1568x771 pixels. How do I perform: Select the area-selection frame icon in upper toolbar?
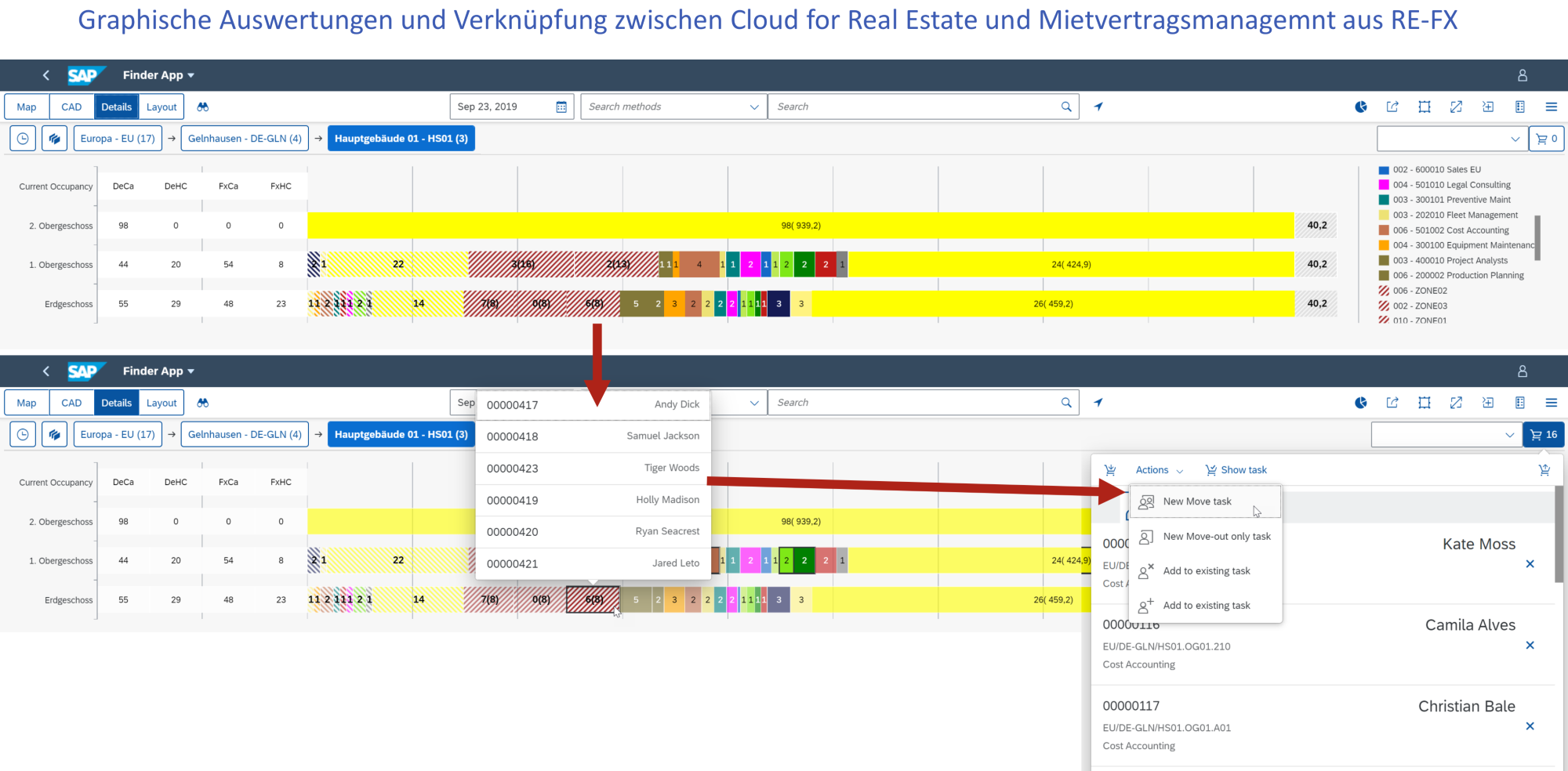[1425, 107]
